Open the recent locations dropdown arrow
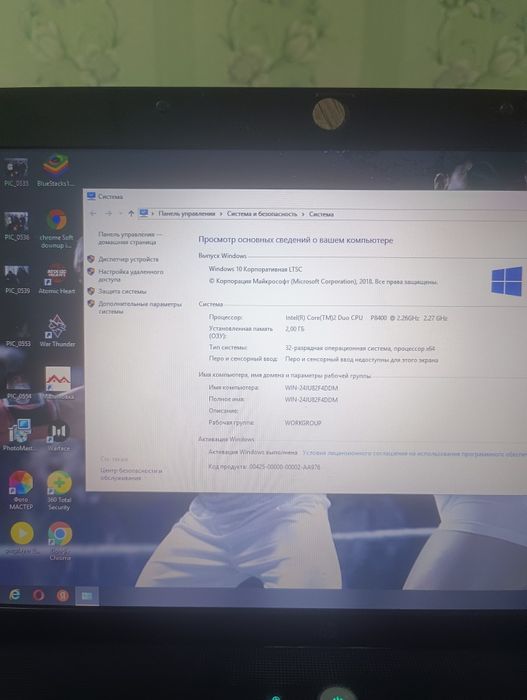The image size is (527, 700). click(120, 213)
